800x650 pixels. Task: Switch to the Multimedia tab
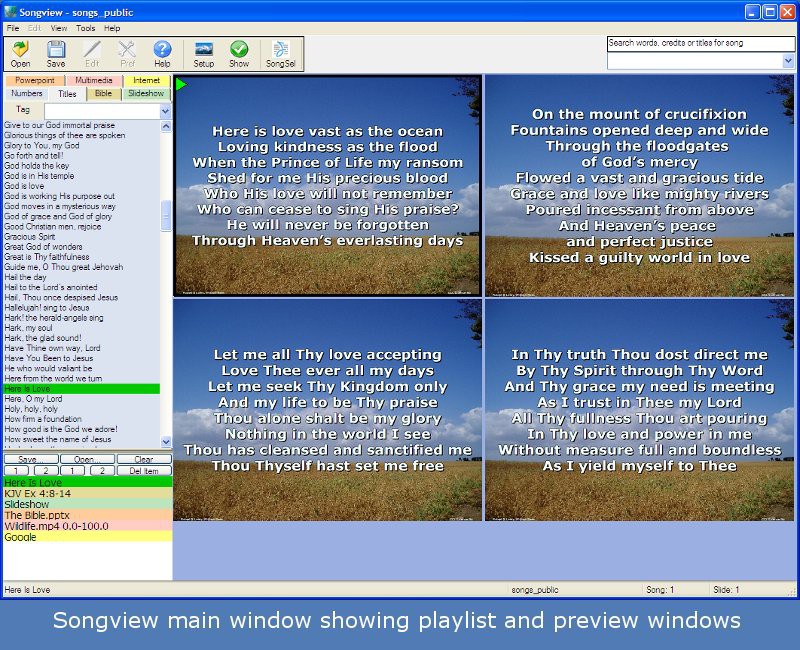(x=94, y=80)
